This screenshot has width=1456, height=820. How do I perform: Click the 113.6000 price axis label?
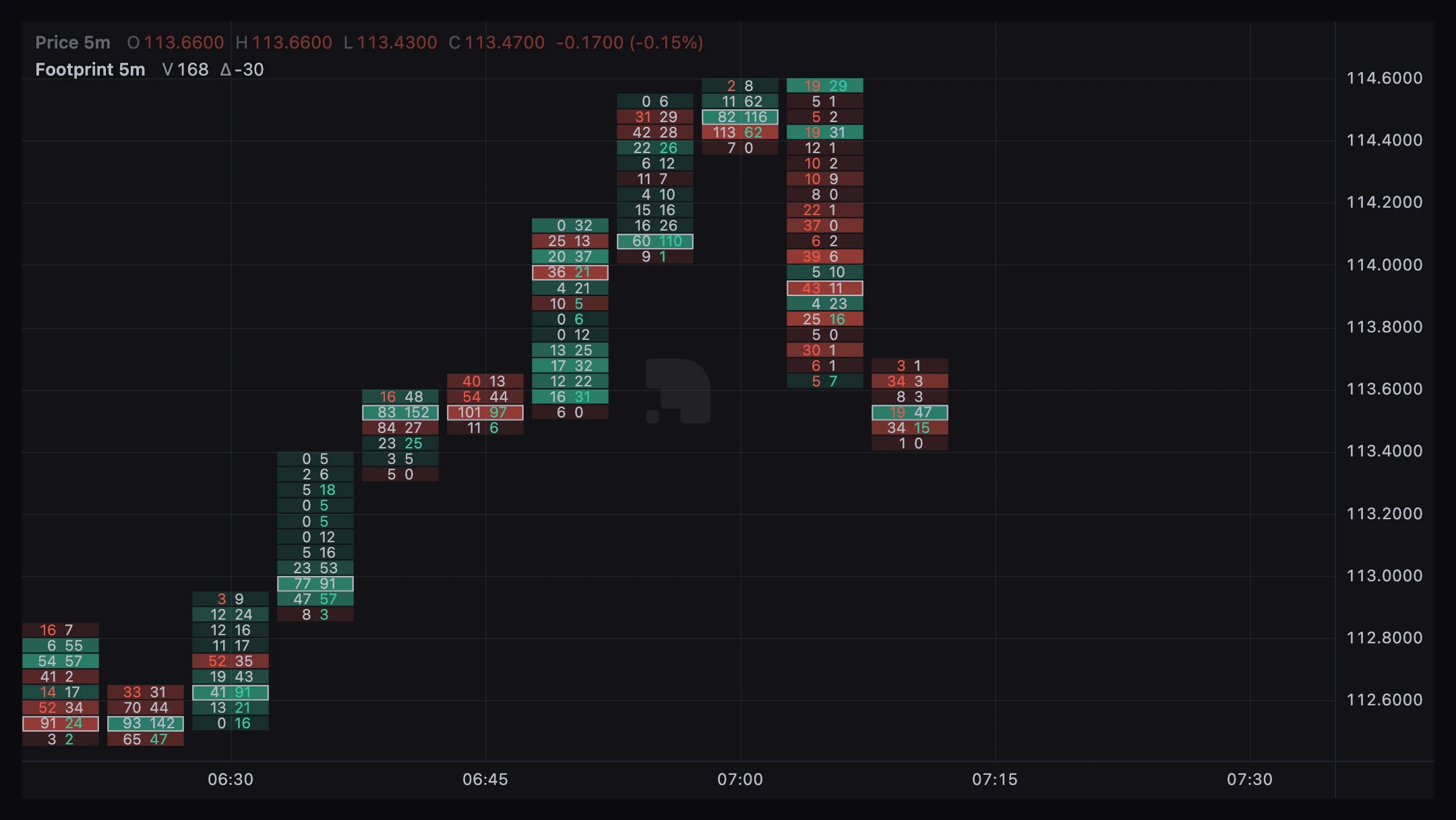coord(1385,389)
